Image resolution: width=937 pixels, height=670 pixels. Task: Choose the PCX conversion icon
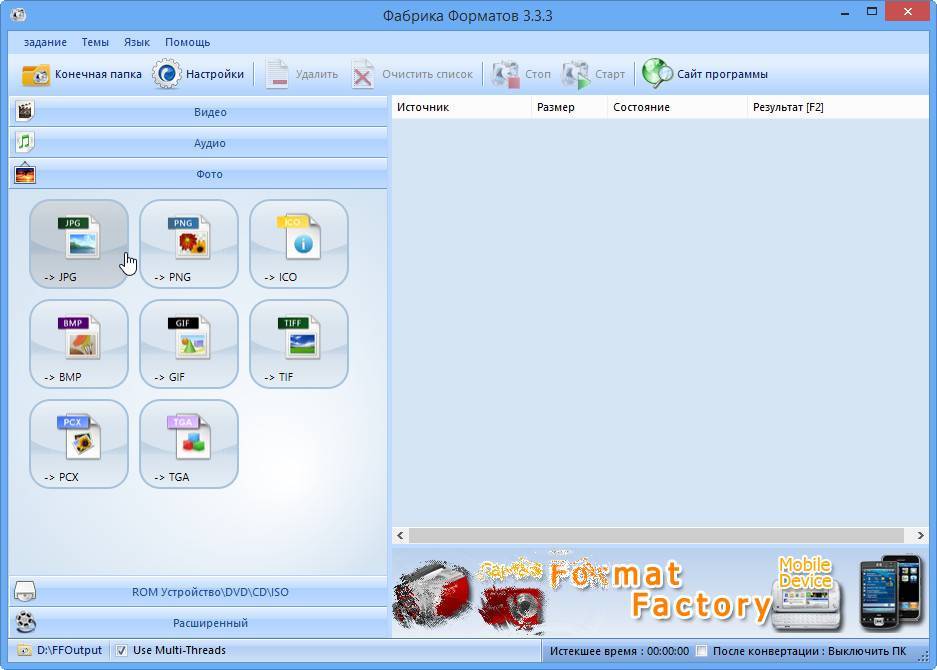[x=79, y=443]
